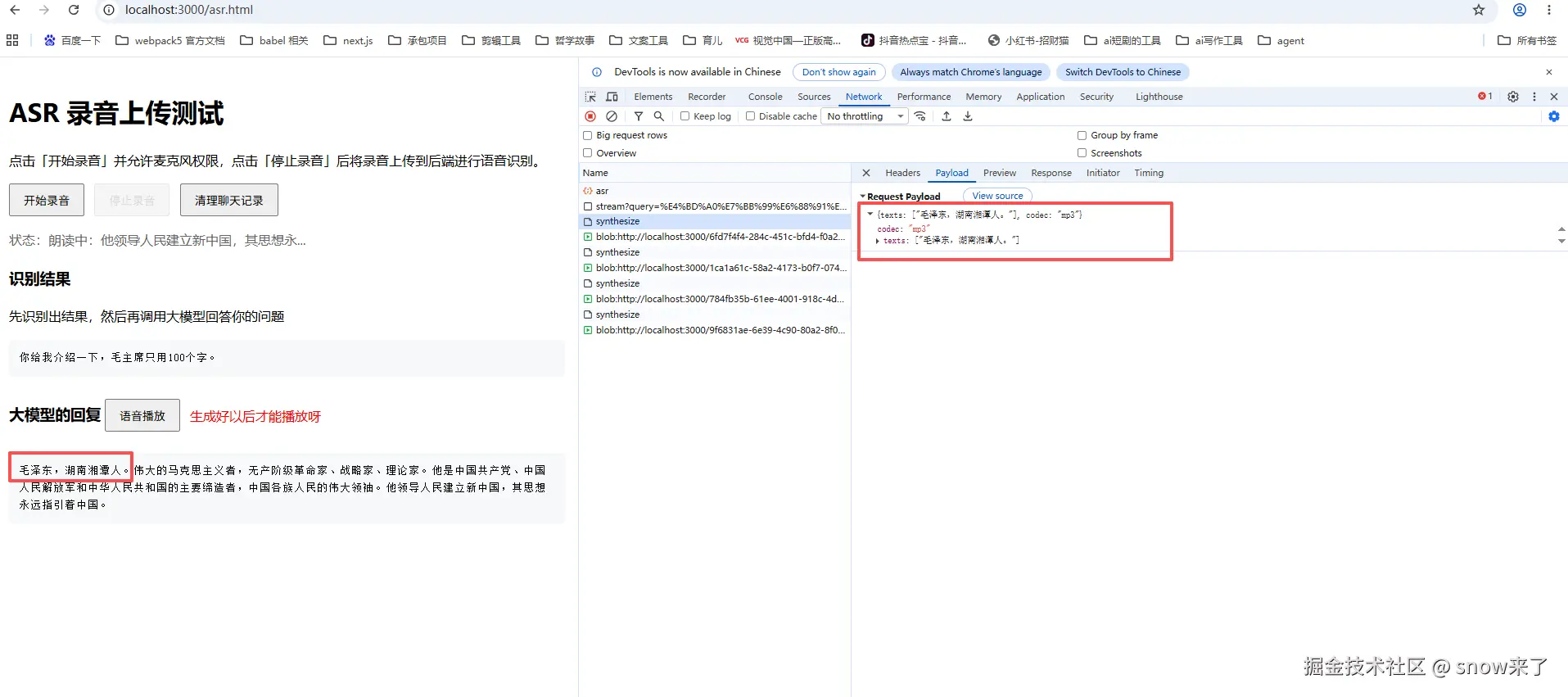1568x697 pixels.
Task: Import a HAR file with the upload icon
Action: point(947,116)
